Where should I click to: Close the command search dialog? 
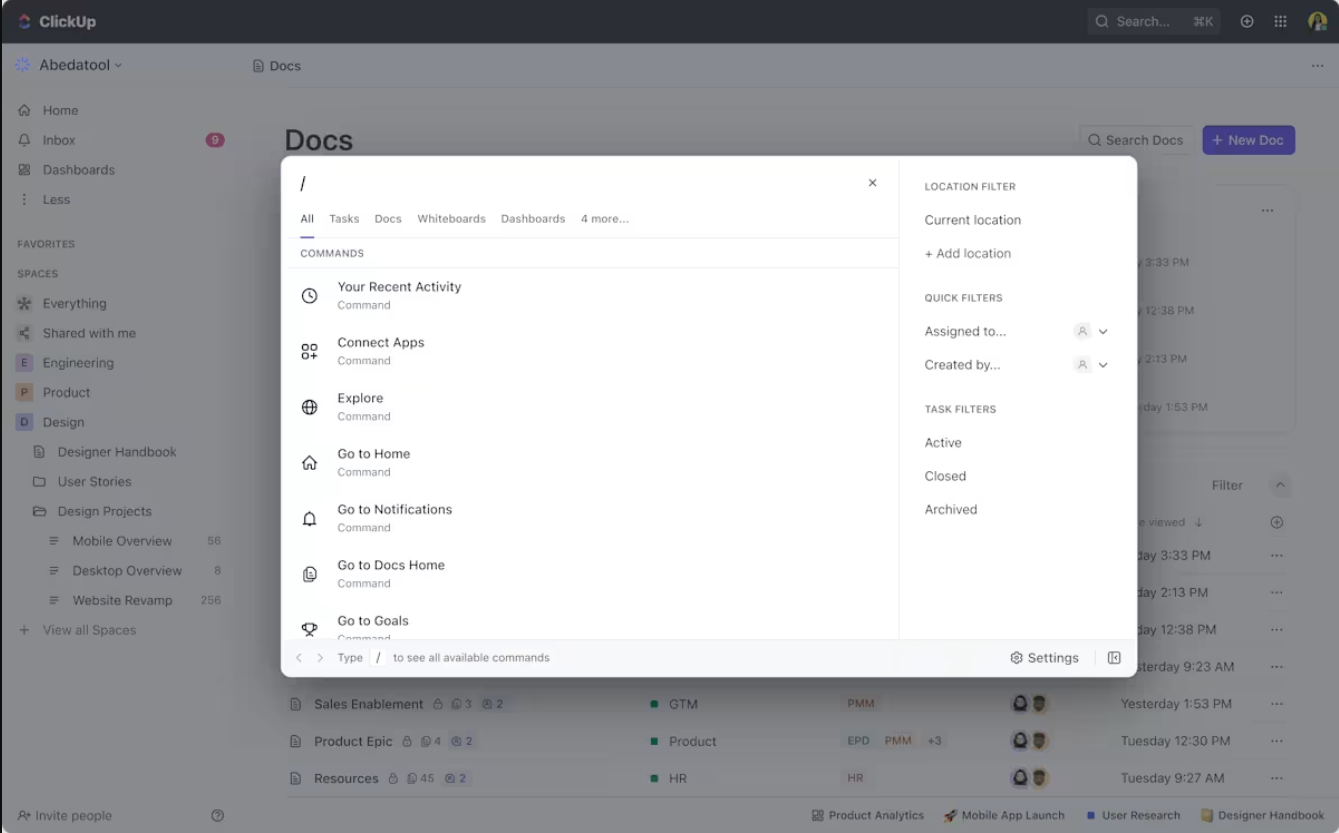pos(872,183)
